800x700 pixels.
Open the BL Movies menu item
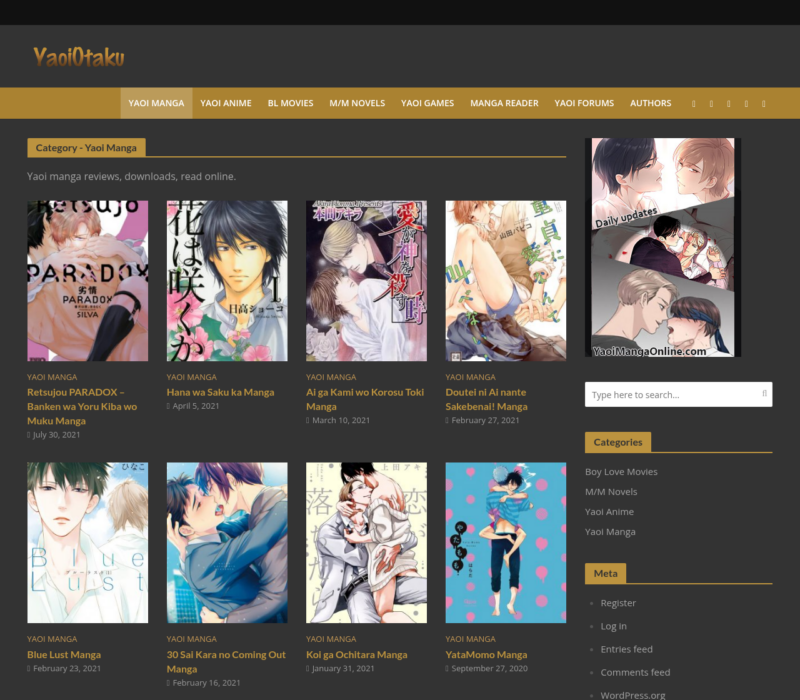290,103
